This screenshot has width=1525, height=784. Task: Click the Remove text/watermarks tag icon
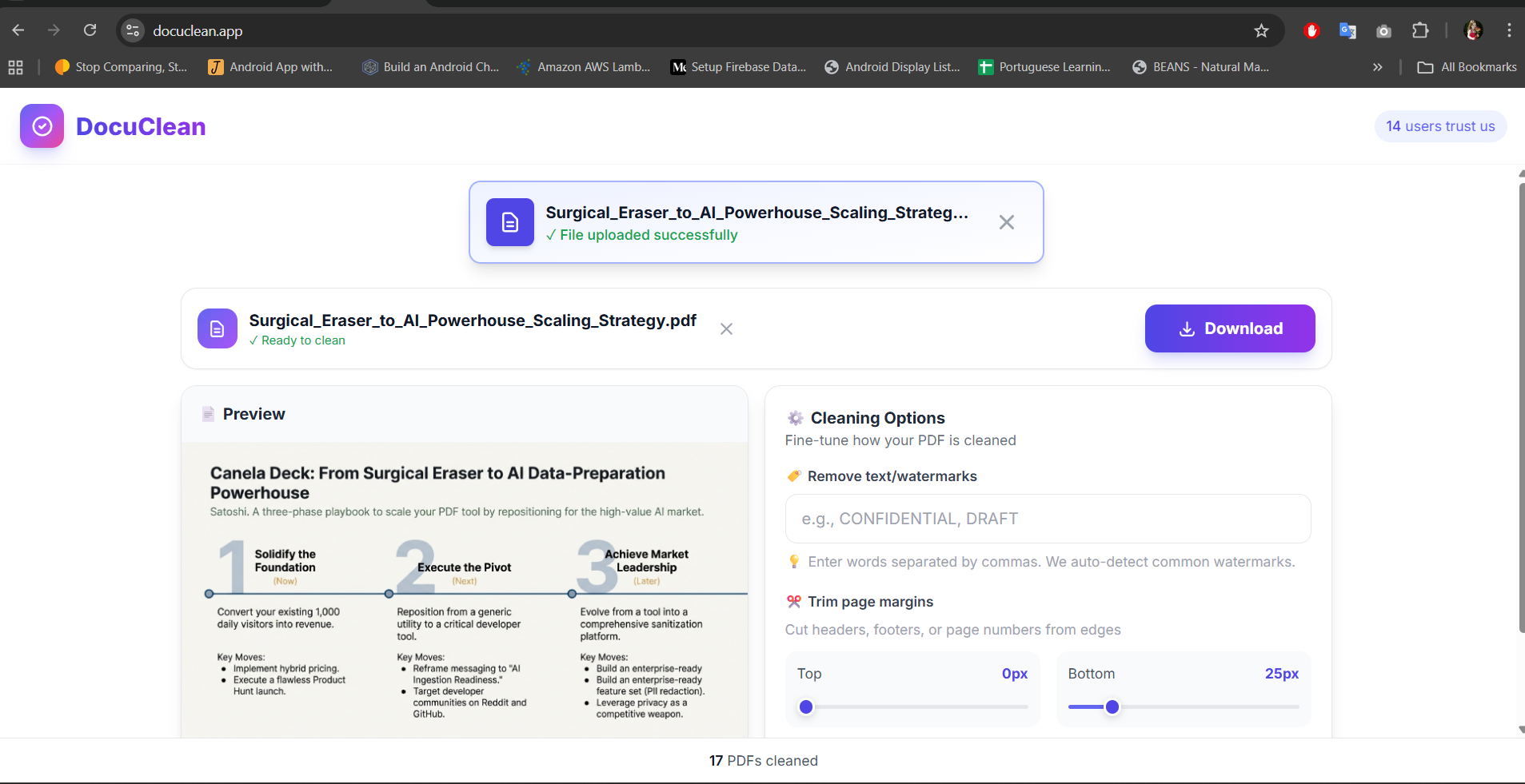tap(794, 476)
